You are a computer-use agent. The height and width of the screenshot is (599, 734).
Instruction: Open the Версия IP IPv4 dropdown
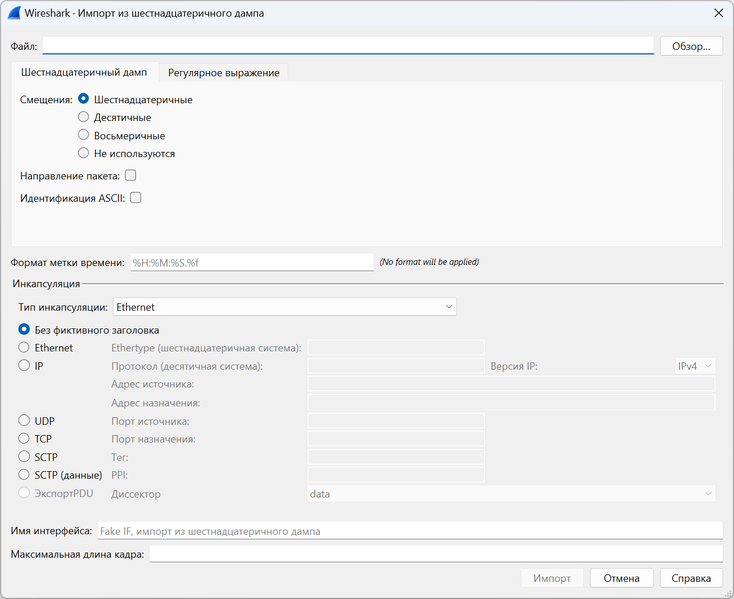point(695,366)
